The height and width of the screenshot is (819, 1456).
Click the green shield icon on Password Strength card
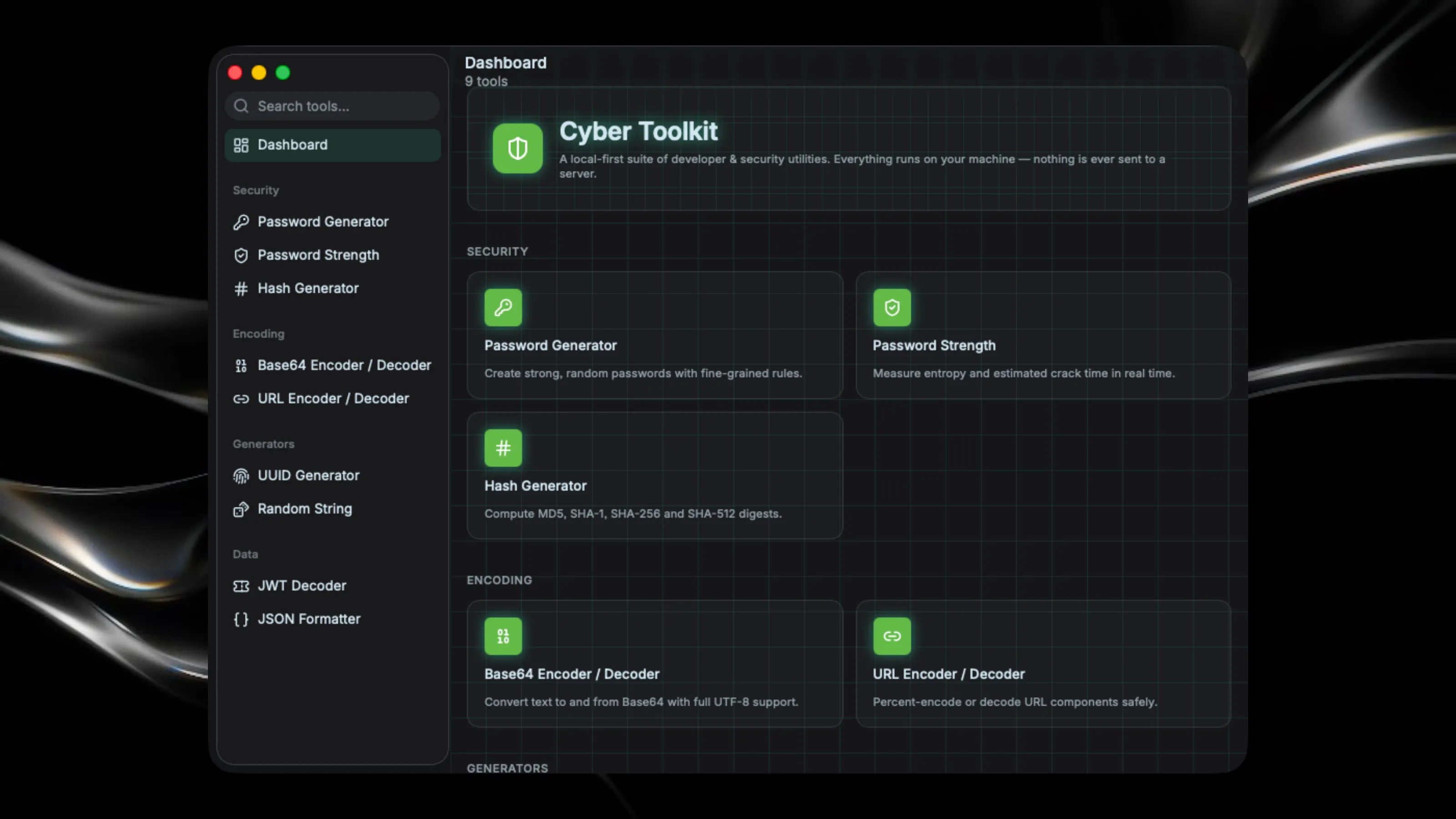click(892, 308)
